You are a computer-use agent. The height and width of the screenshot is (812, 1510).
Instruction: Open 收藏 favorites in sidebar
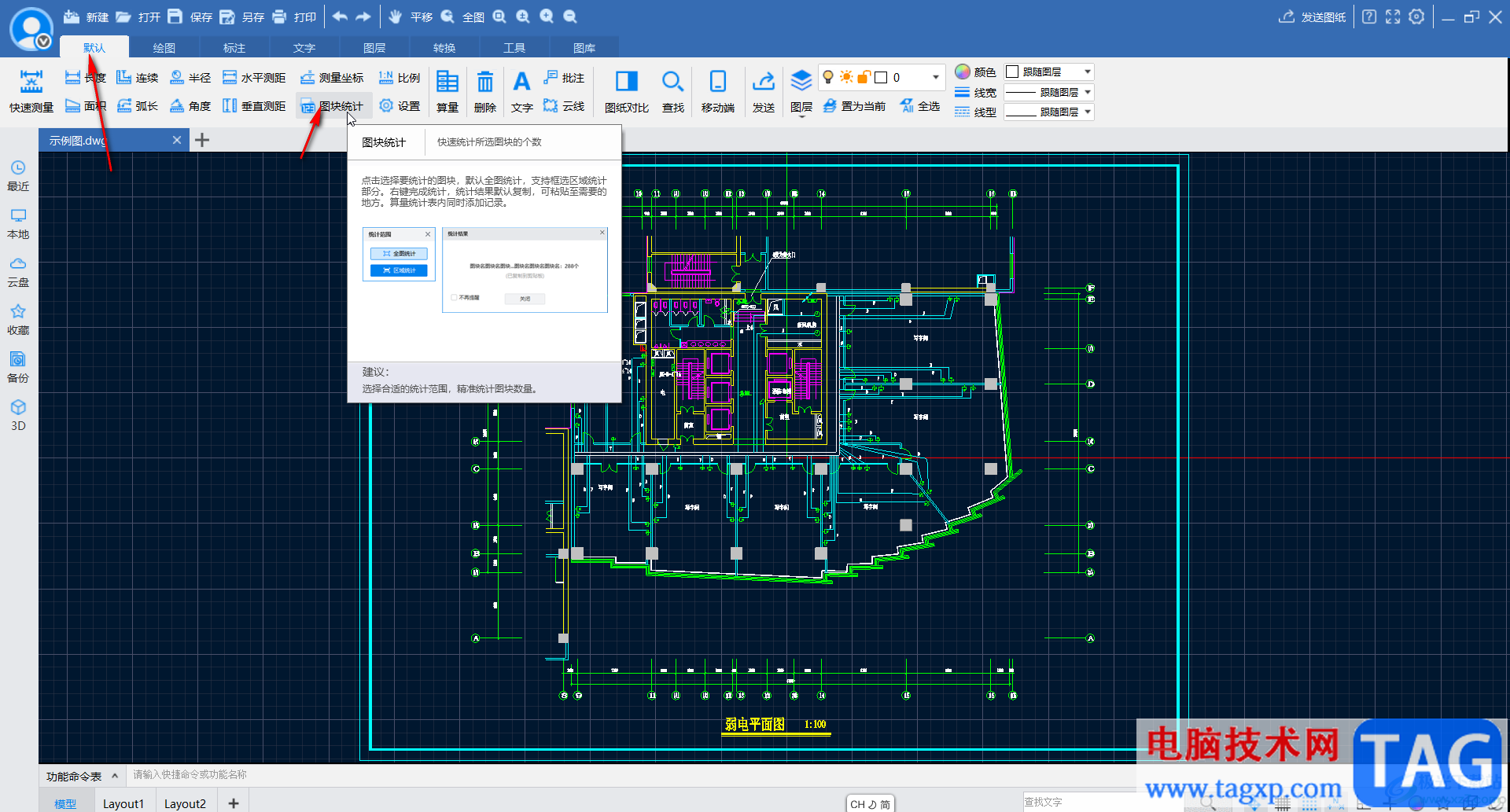click(x=18, y=320)
